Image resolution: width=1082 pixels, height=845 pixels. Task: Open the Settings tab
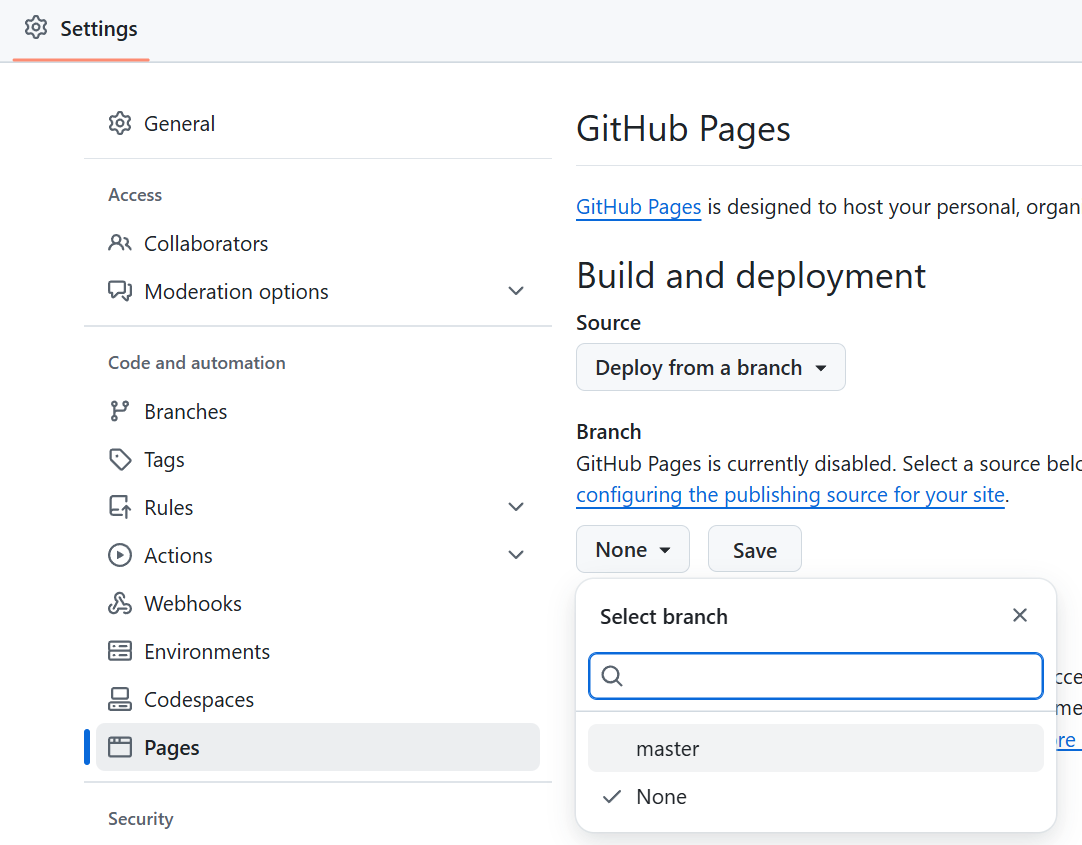click(x=81, y=29)
